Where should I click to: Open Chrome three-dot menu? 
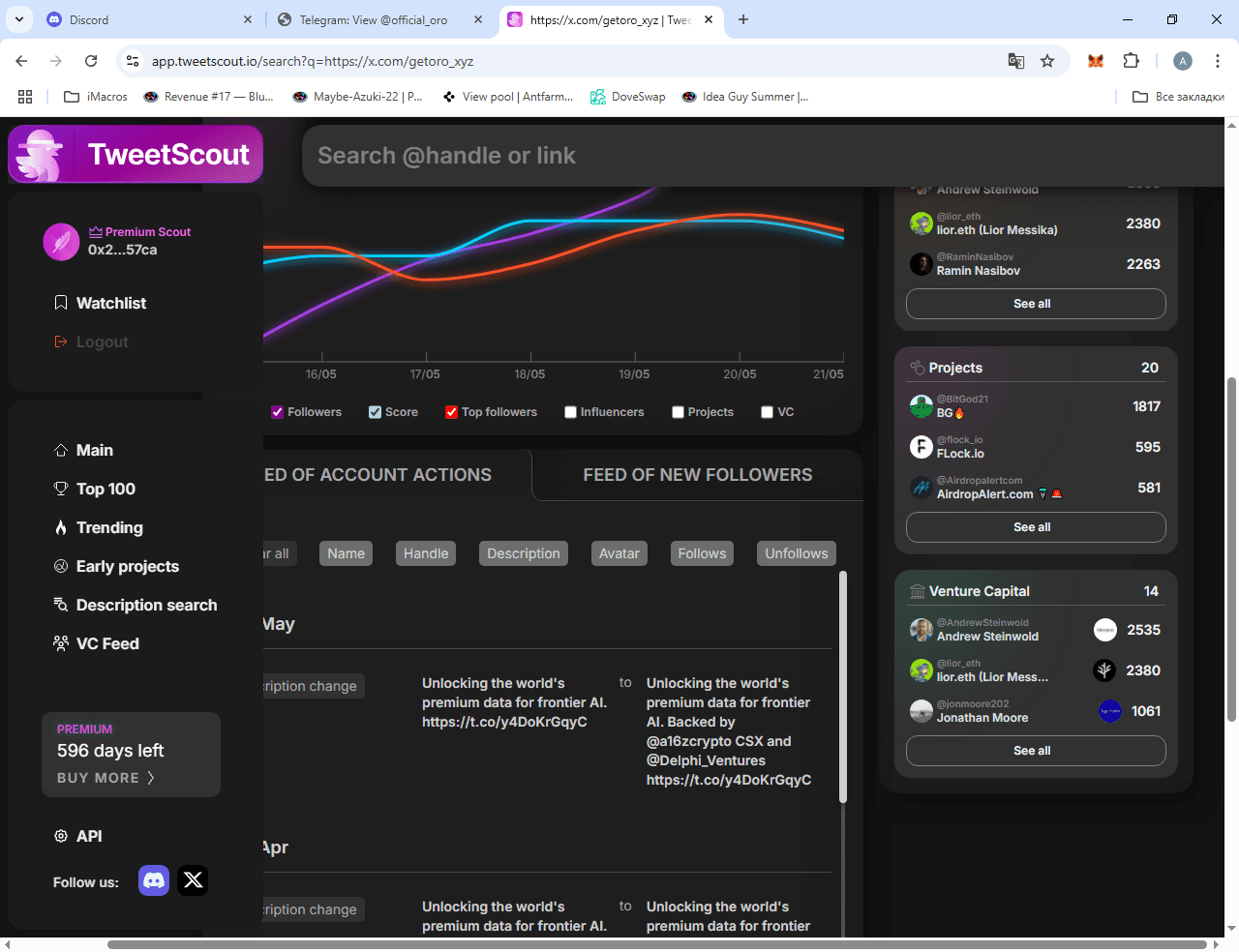coord(1217,61)
